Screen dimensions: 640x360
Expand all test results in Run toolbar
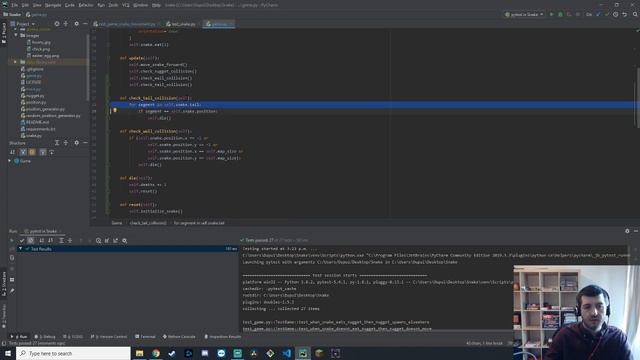click(61, 240)
